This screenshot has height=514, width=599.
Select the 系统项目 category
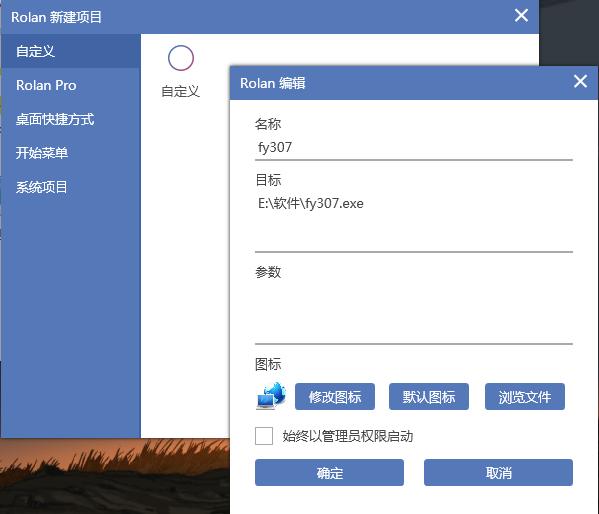coord(71,187)
